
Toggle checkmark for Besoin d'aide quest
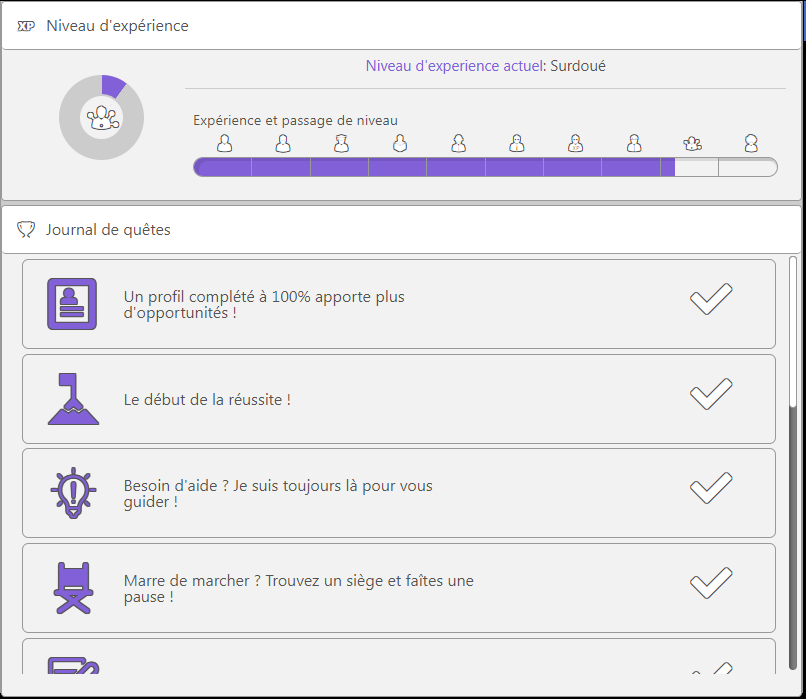tap(711, 488)
